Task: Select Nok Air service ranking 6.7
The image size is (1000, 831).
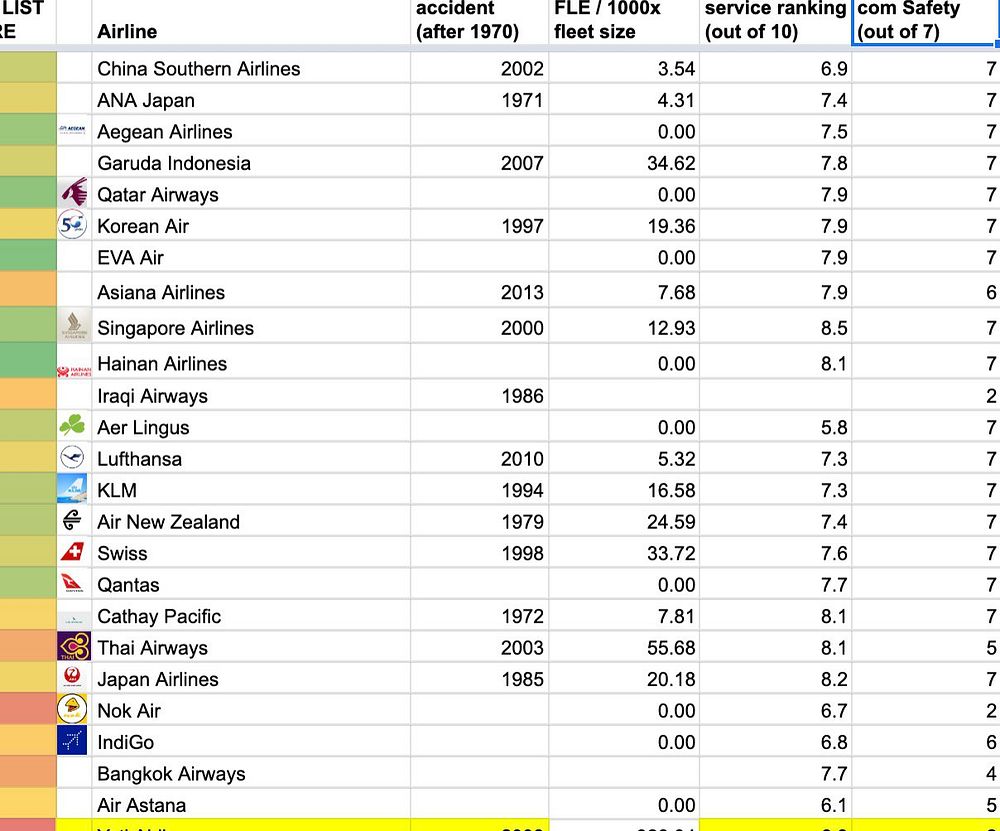Action: 776,710
